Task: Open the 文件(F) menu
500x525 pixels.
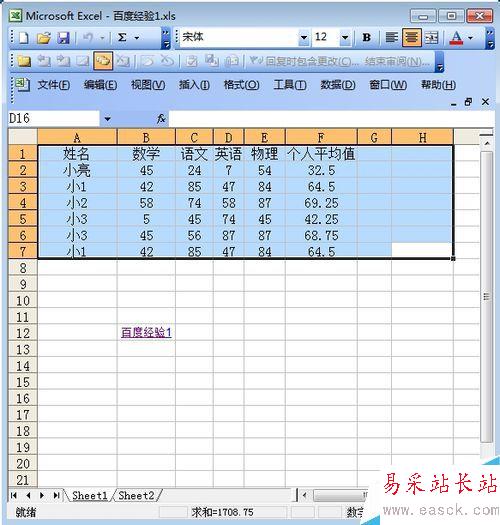Action: point(54,85)
